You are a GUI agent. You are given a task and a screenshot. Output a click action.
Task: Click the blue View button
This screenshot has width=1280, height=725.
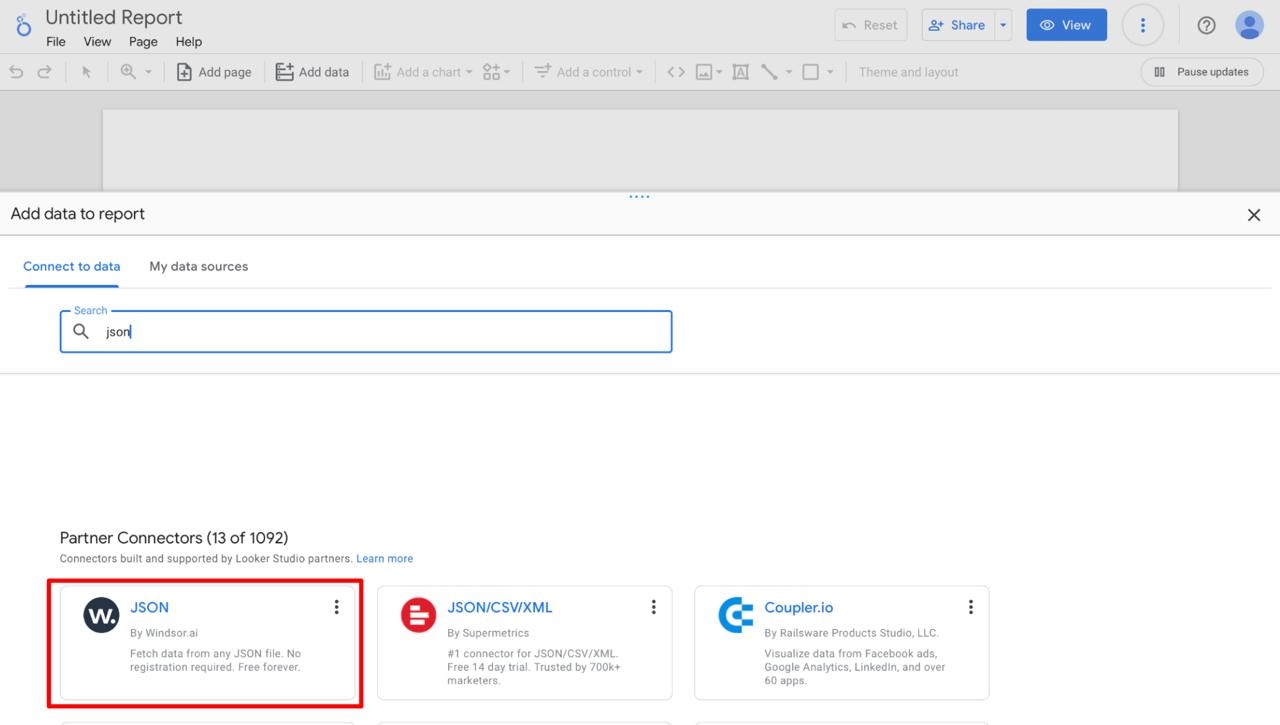1066,25
